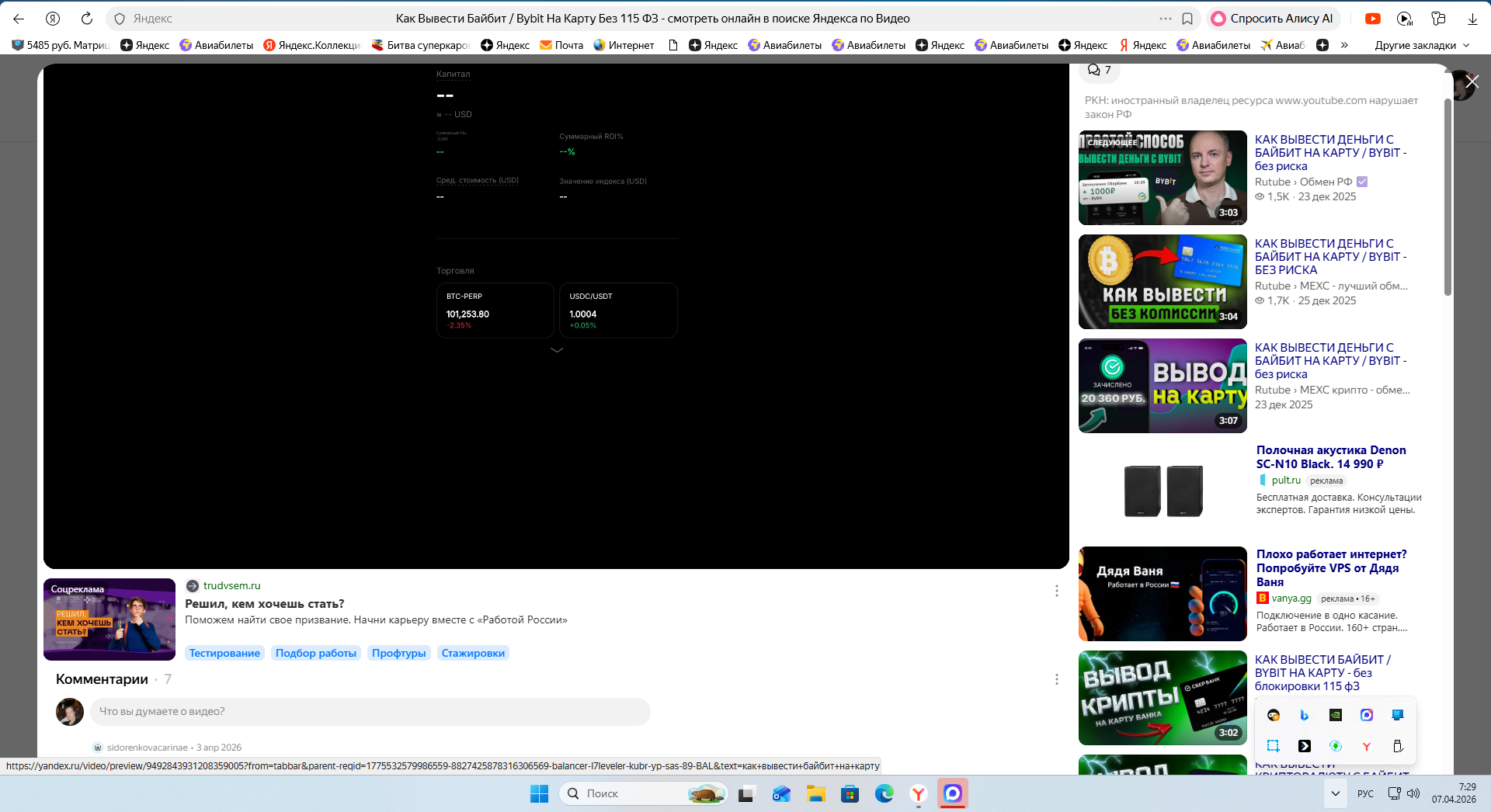Open the Битва суперкаров bookmark
The height and width of the screenshot is (812, 1491).
click(x=421, y=45)
